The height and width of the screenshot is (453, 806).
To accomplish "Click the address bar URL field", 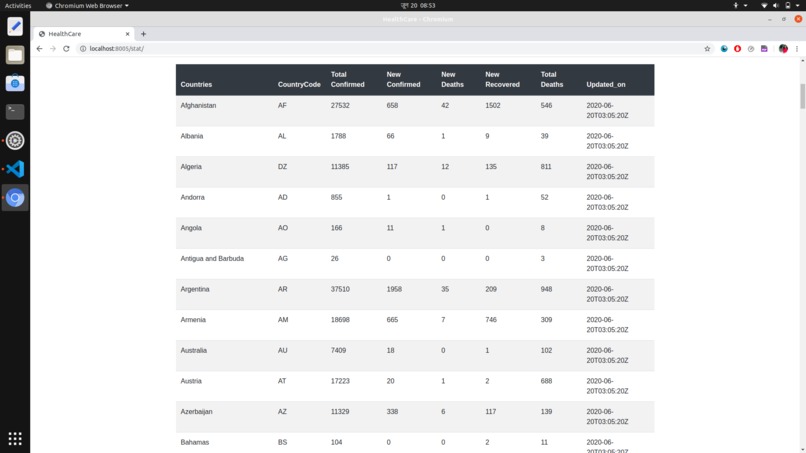I will (x=391, y=48).
